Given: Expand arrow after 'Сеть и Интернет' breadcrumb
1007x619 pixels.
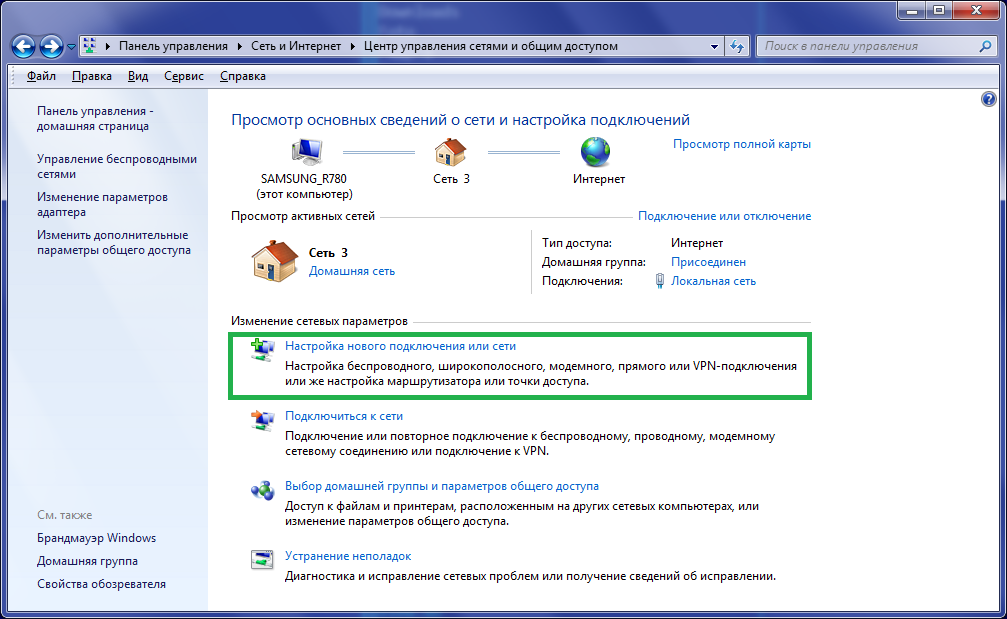Looking at the screenshot, I should (353, 46).
